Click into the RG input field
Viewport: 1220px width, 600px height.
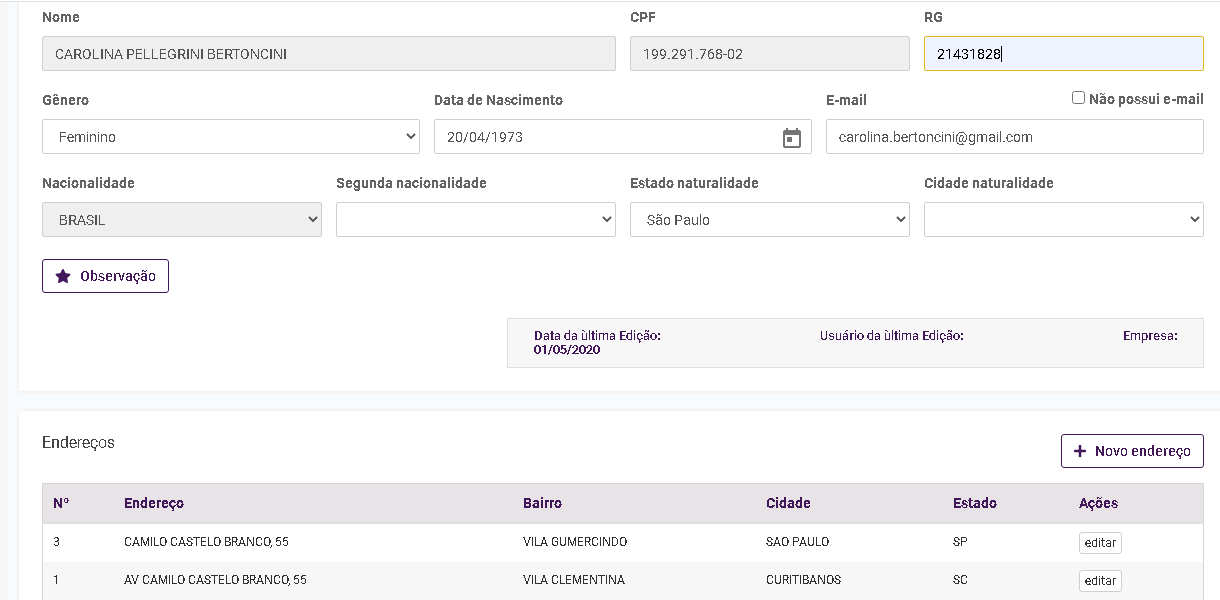[x=1063, y=54]
